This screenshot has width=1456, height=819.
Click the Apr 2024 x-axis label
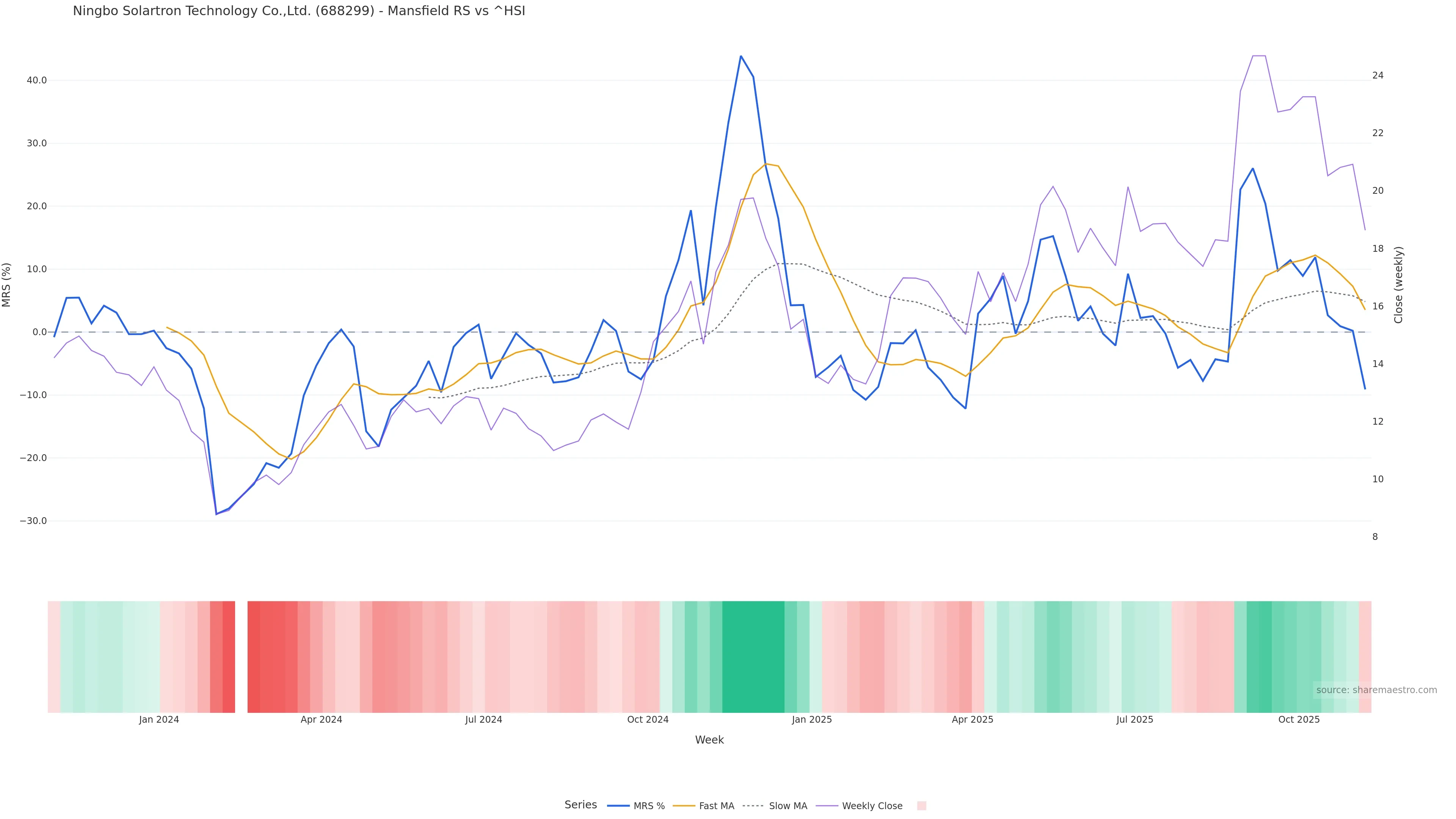[x=321, y=720]
